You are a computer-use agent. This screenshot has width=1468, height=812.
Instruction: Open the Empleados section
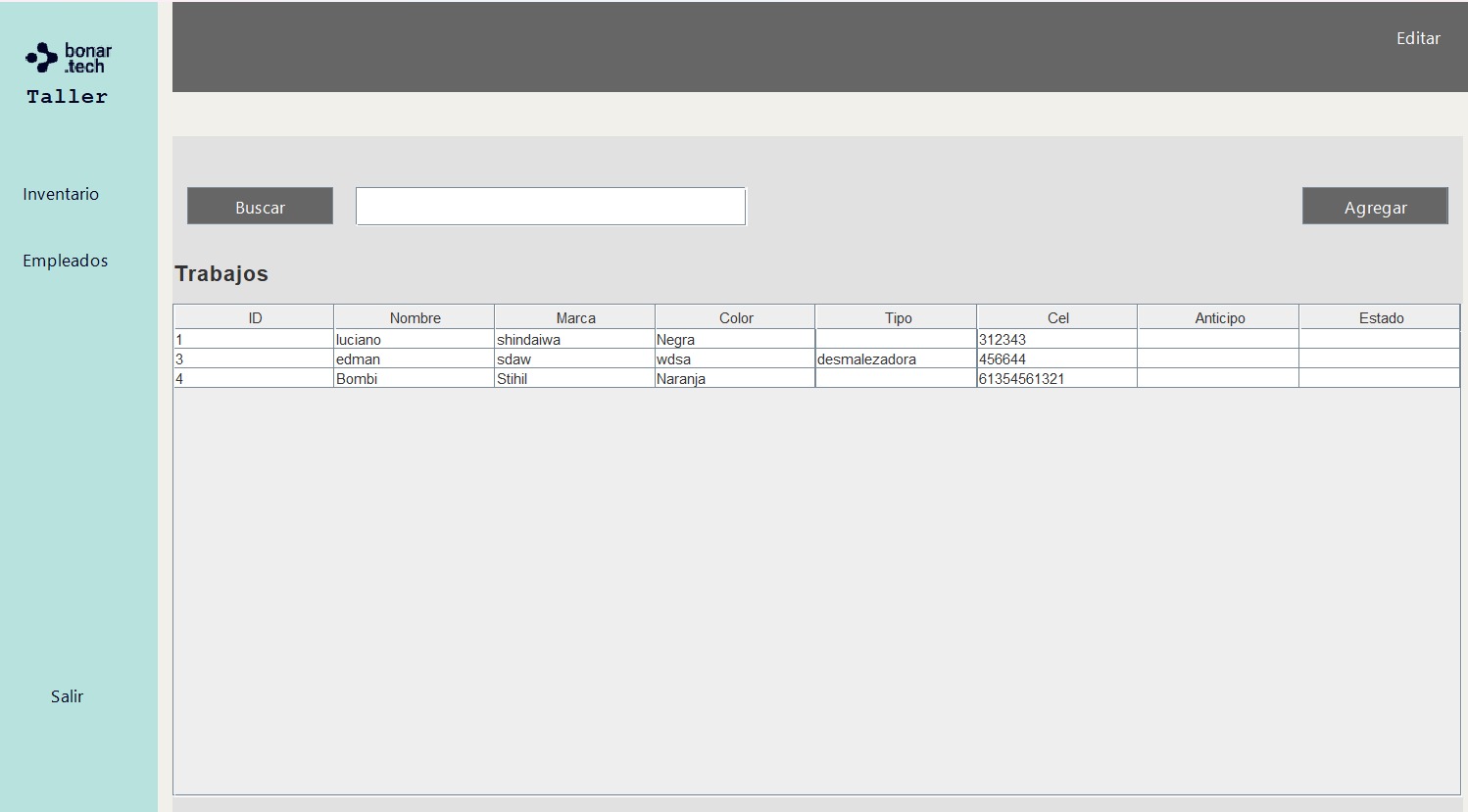66,261
